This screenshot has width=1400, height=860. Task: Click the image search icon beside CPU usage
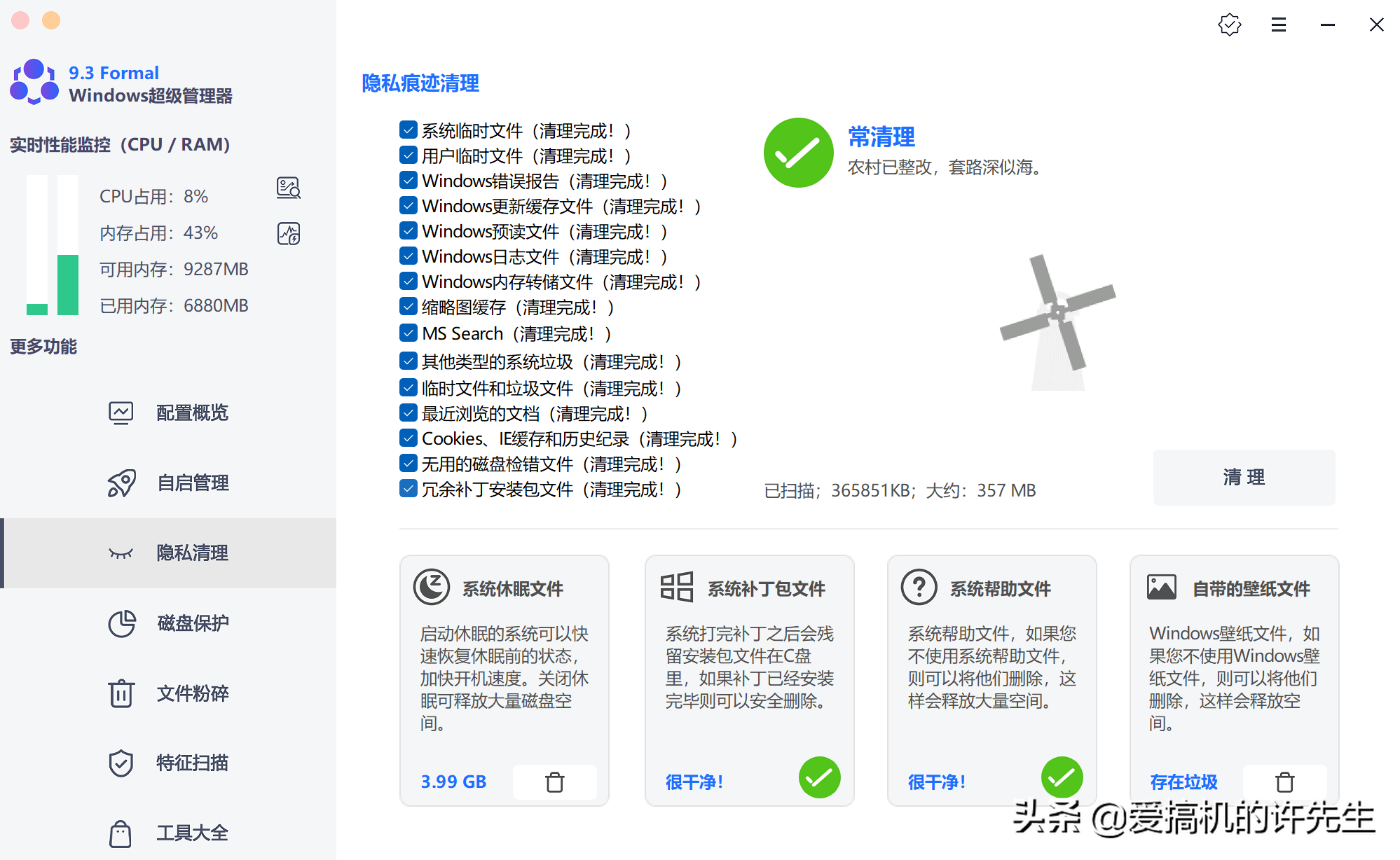click(x=288, y=188)
